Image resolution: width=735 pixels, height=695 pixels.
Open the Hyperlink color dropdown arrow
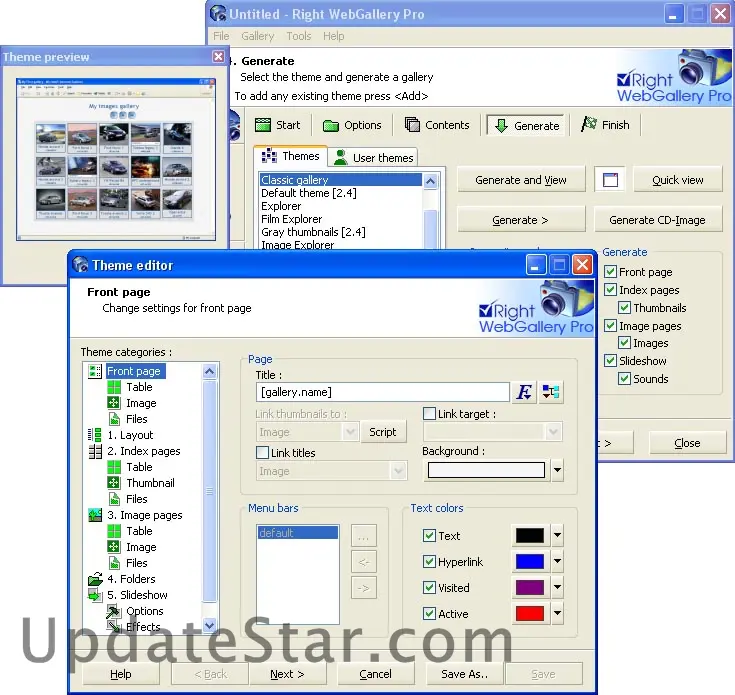(x=557, y=561)
